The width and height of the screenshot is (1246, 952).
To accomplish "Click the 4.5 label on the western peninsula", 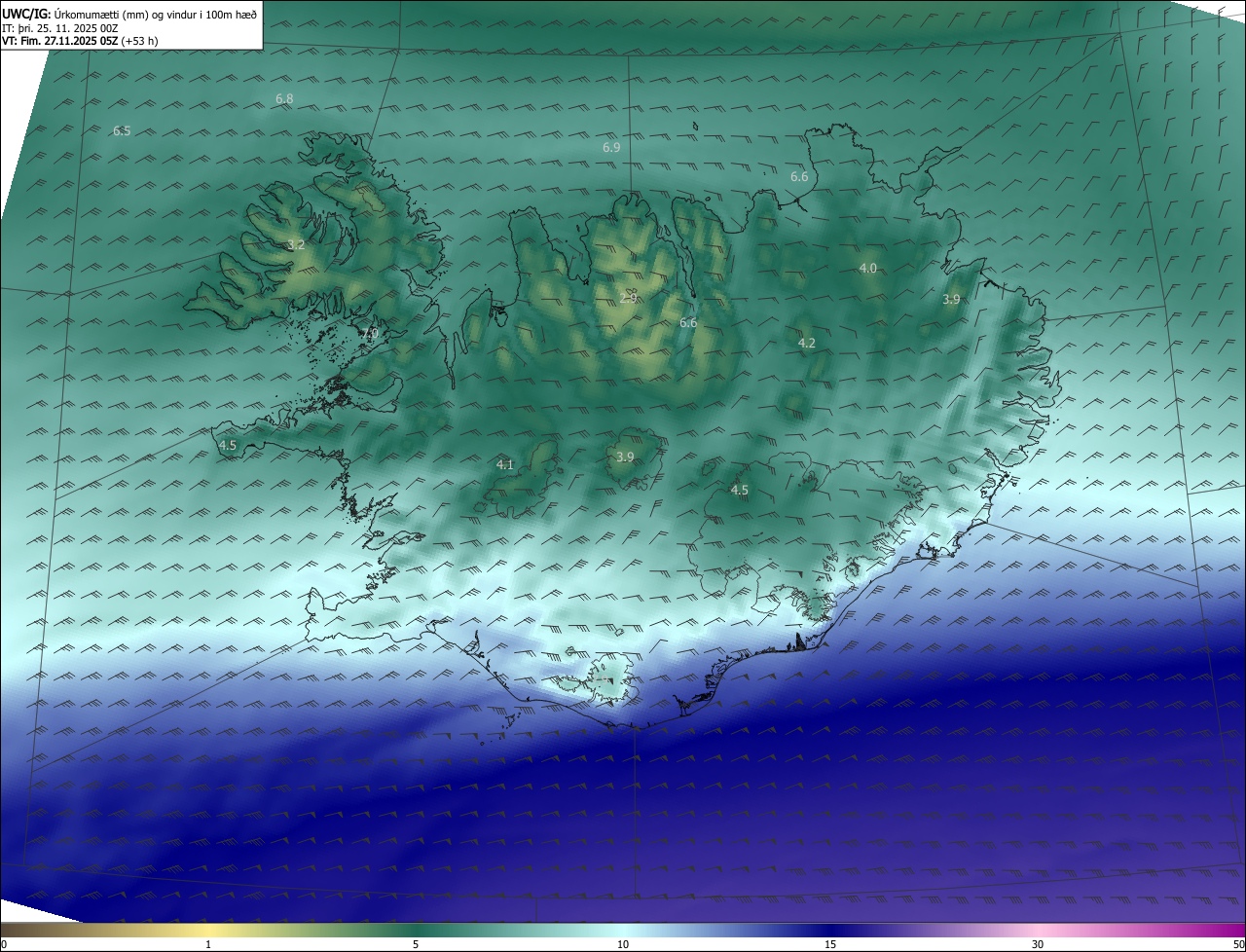I will (x=227, y=446).
